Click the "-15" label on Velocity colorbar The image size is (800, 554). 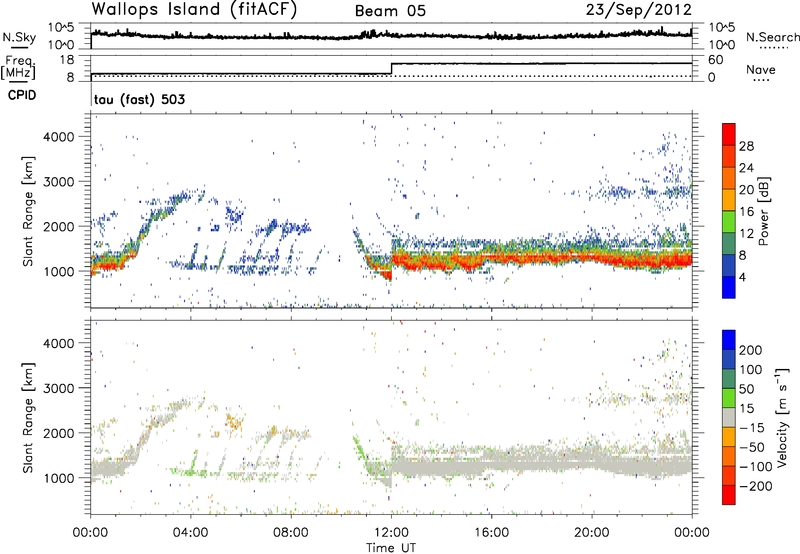click(x=752, y=427)
